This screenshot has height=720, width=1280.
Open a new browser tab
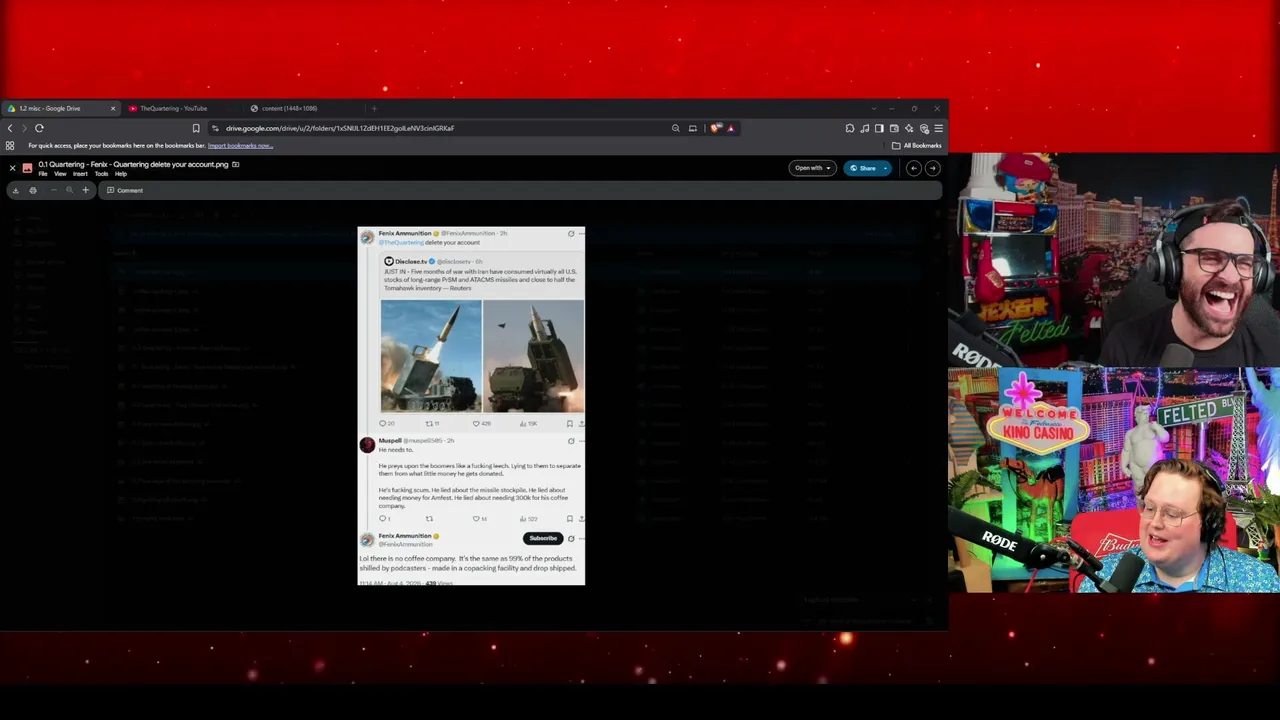374,108
